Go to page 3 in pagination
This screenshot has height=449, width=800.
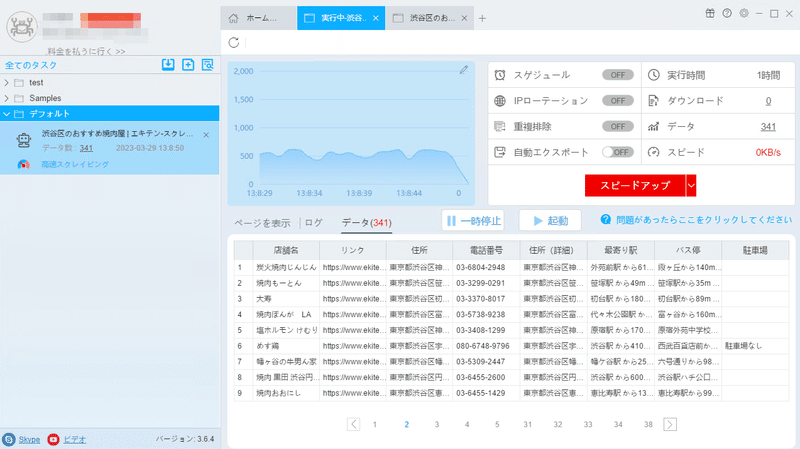click(x=437, y=424)
